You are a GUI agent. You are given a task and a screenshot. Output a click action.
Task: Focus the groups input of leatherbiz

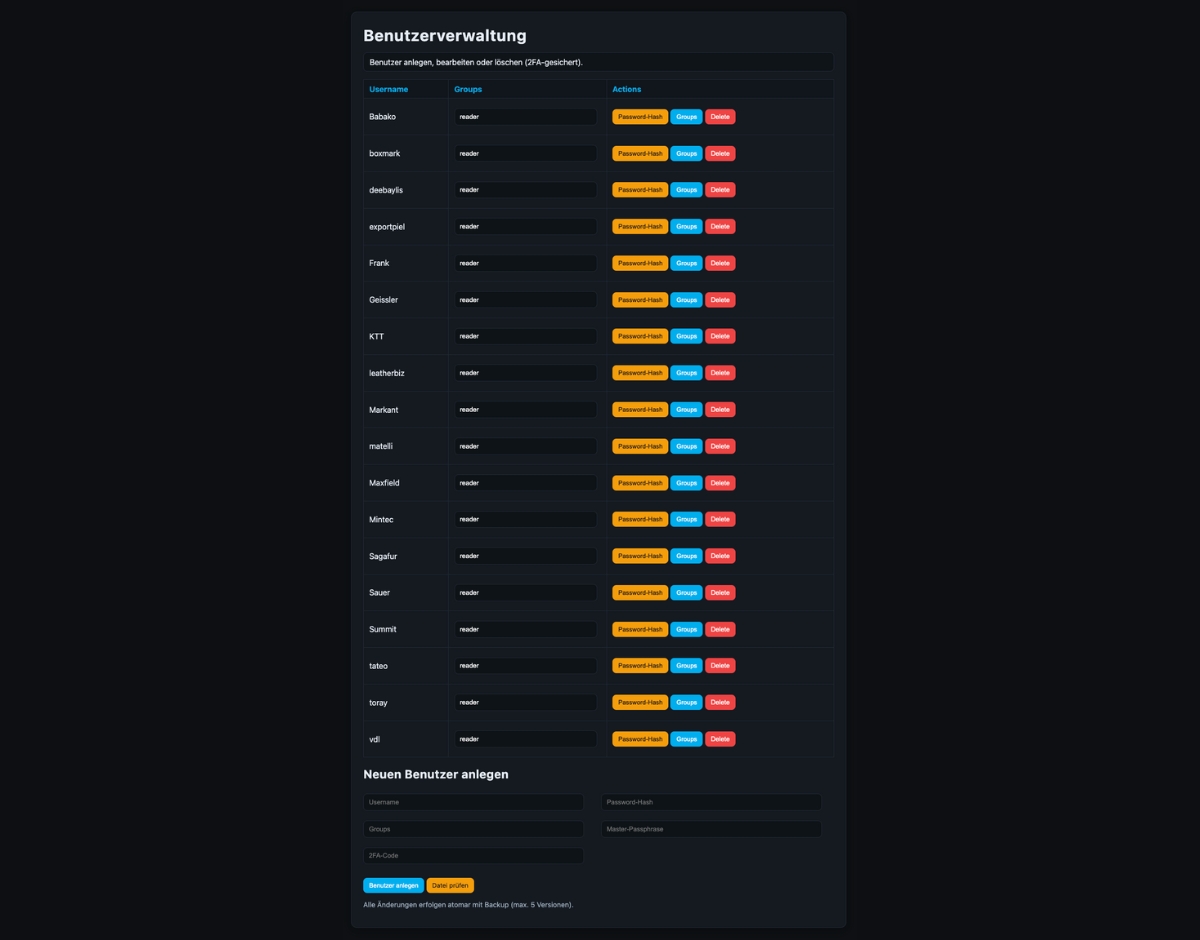pyautogui.click(x=525, y=373)
